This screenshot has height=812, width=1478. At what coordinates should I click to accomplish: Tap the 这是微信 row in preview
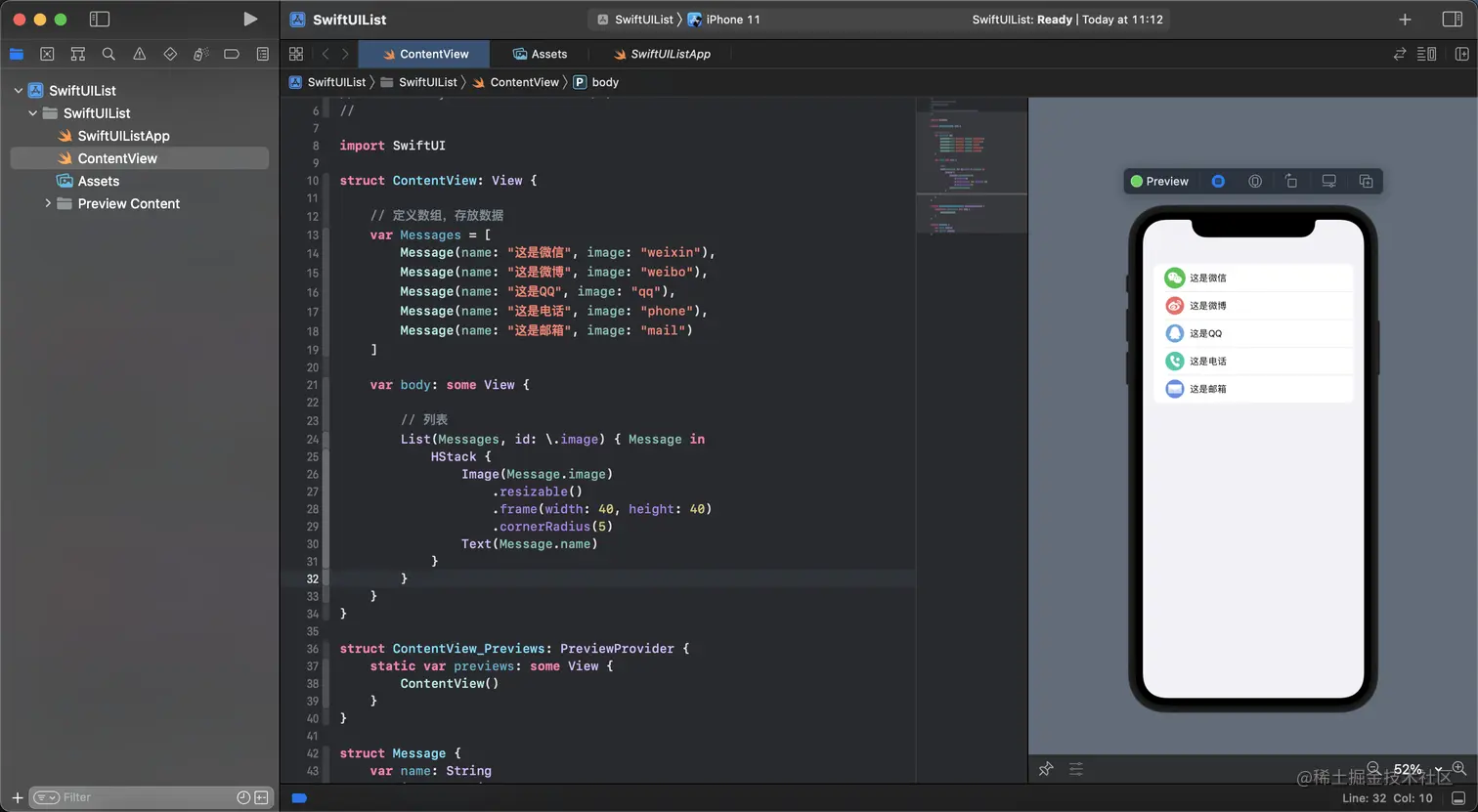click(x=1253, y=278)
